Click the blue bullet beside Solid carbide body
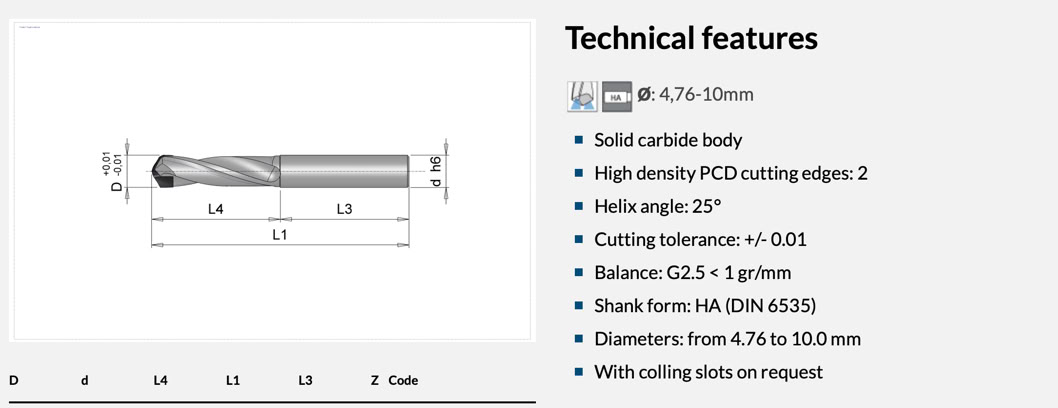Viewport: 1058px width, 408px height. click(x=579, y=140)
